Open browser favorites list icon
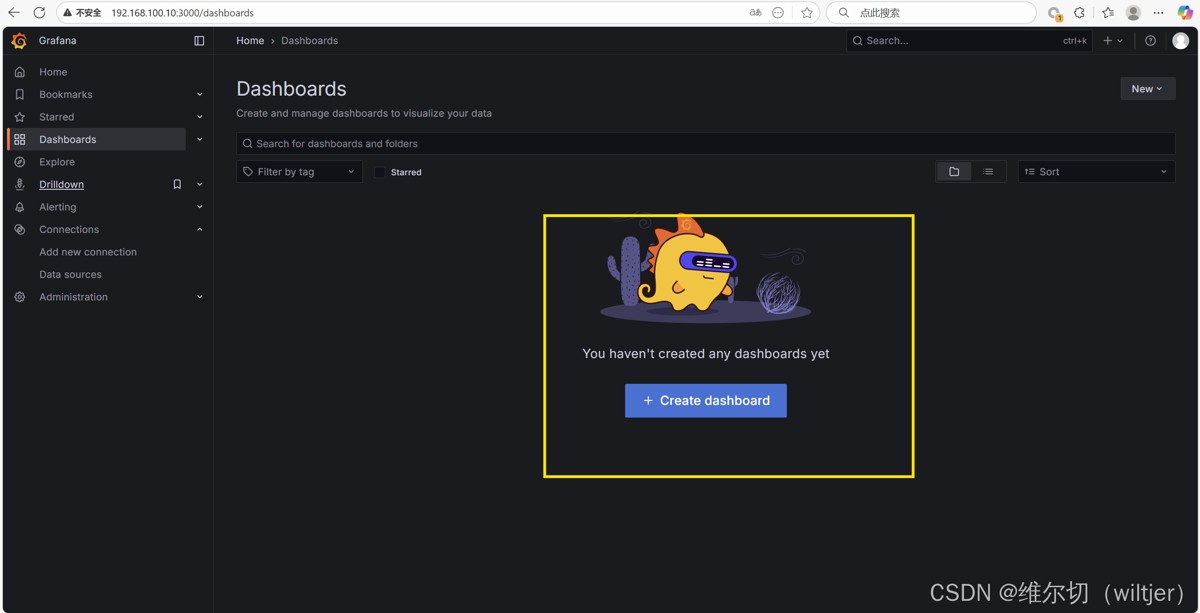This screenshot has width=1200, height=613. coord(1107,13)
